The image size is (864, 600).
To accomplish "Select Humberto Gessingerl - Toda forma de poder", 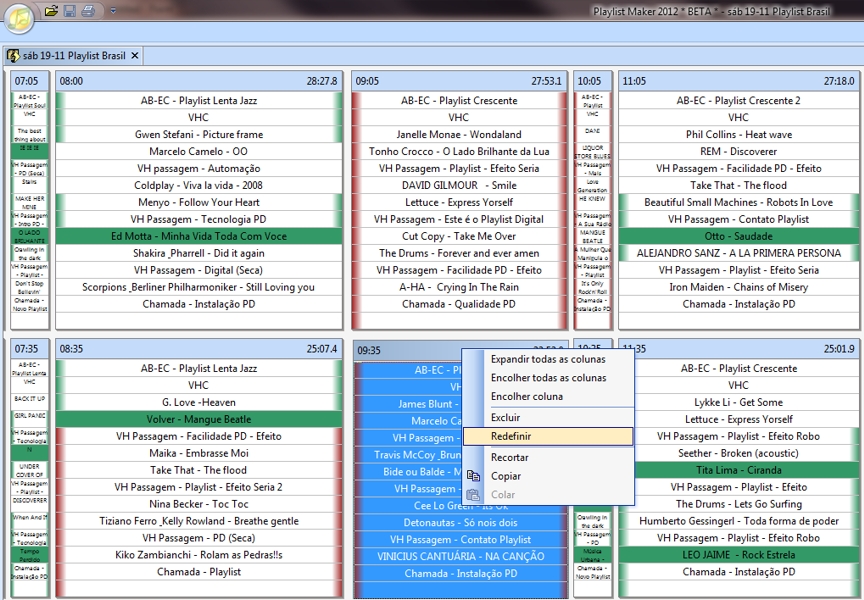I will pyautogui.click(x=738, y=522).
